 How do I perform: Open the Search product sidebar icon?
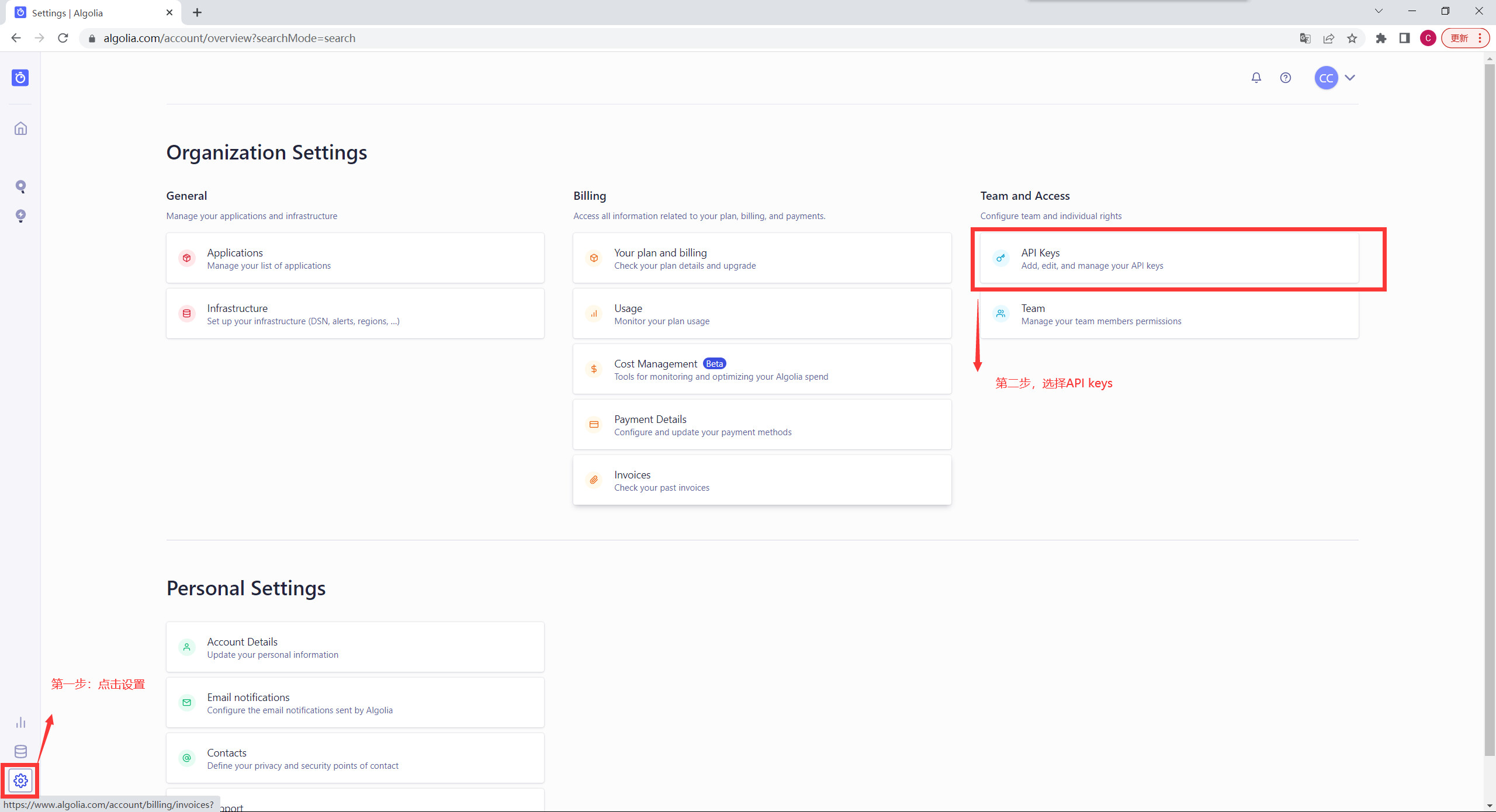(20, 186)
